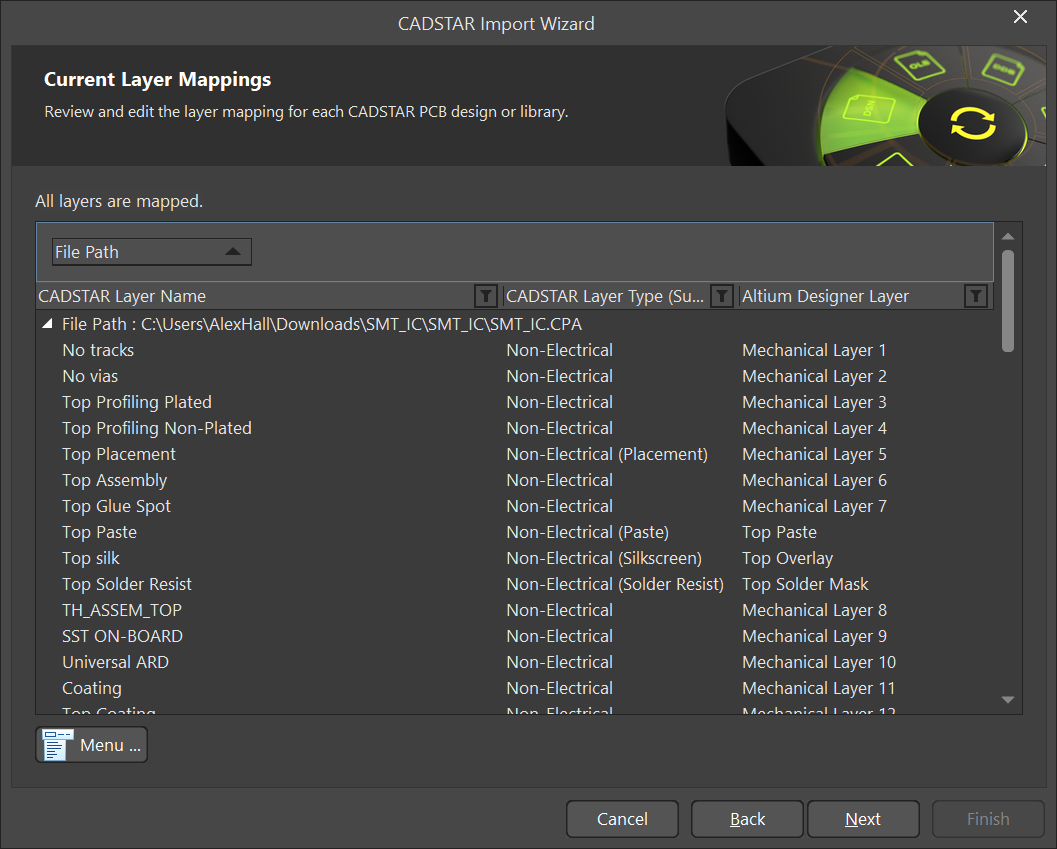Open the filter for CADSTAR Layer Name column
This screenshot has width=1057, height=849.
pos(485,295)
